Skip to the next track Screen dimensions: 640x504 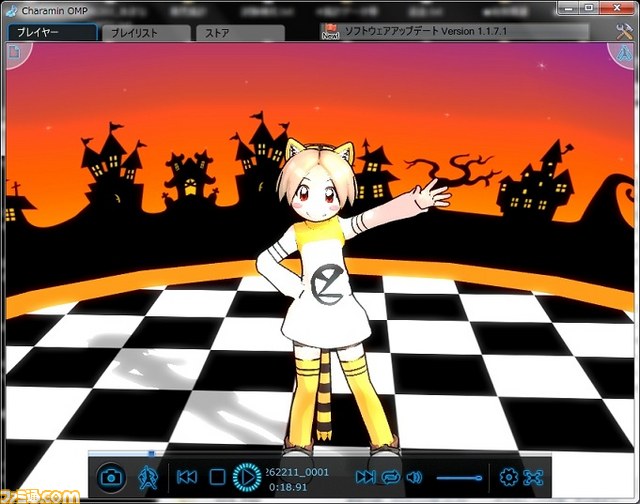pos(365,477)
